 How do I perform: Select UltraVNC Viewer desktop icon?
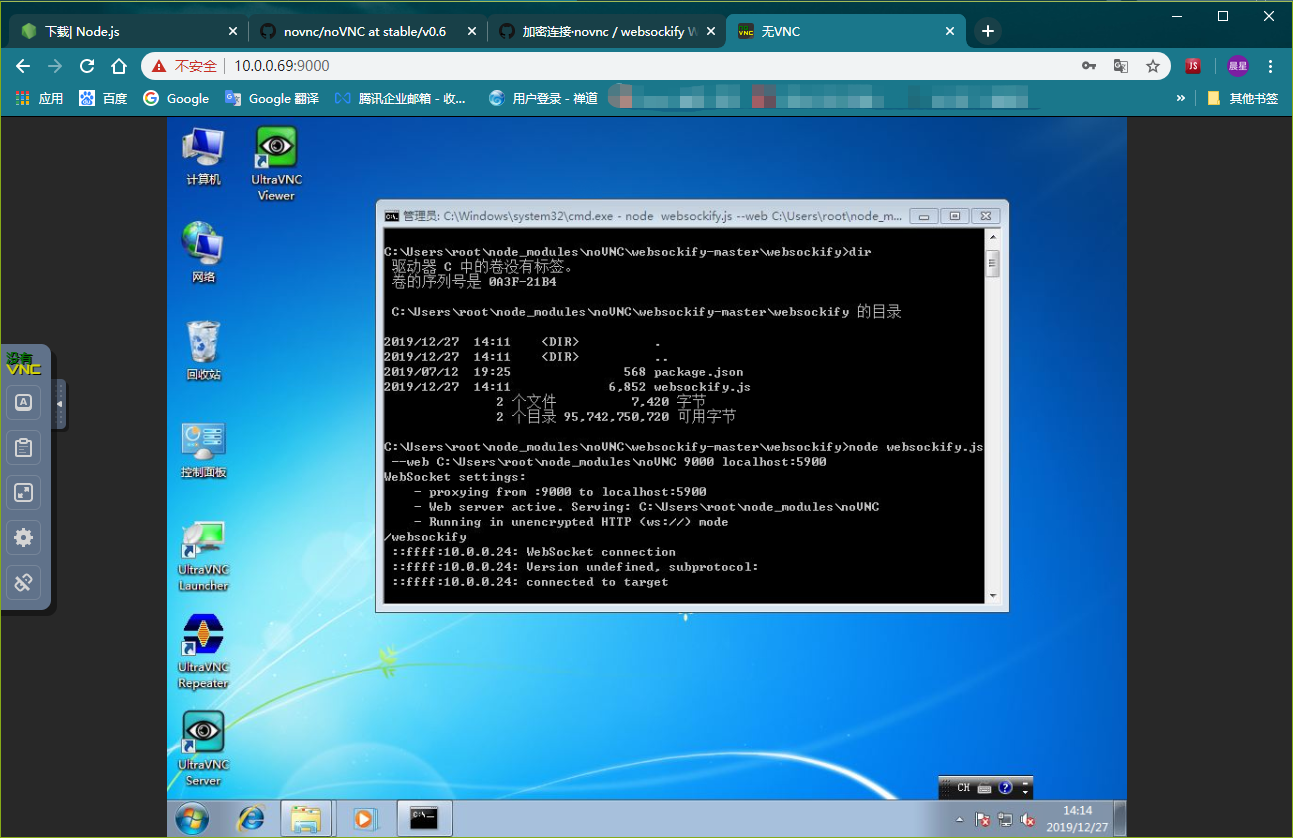[276, 164]
